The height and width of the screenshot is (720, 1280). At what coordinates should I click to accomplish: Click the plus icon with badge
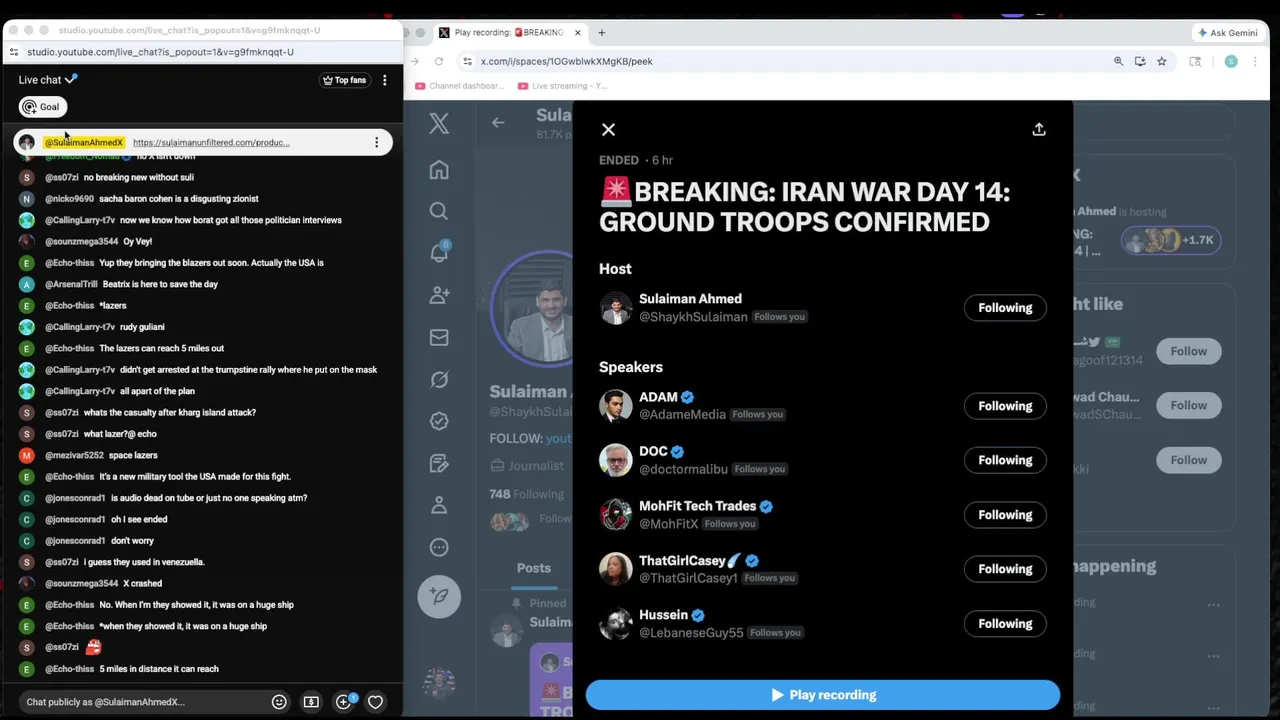(344, 702)
